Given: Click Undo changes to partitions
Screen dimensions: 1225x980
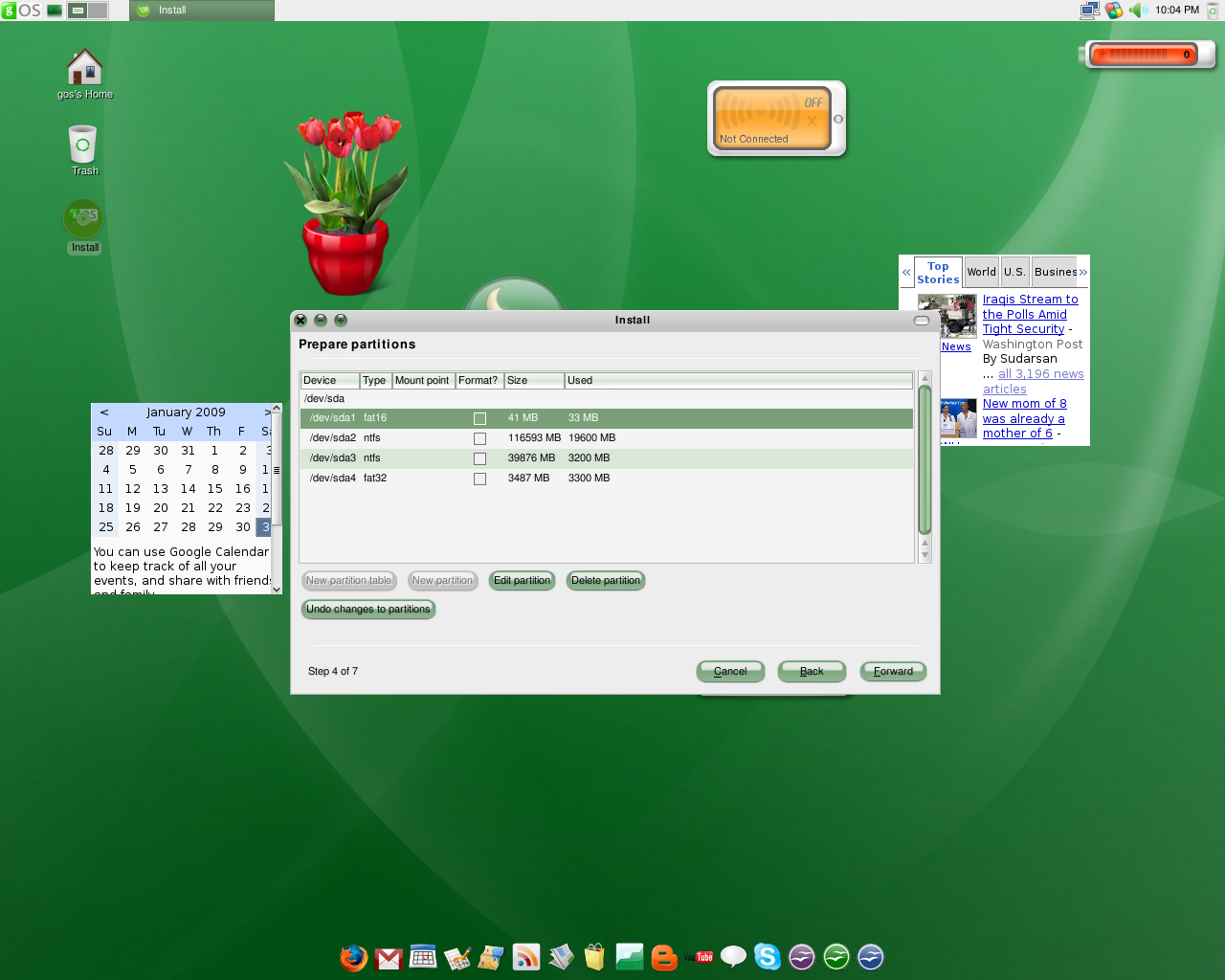Looking at the screenshot, I should point(368,610).
